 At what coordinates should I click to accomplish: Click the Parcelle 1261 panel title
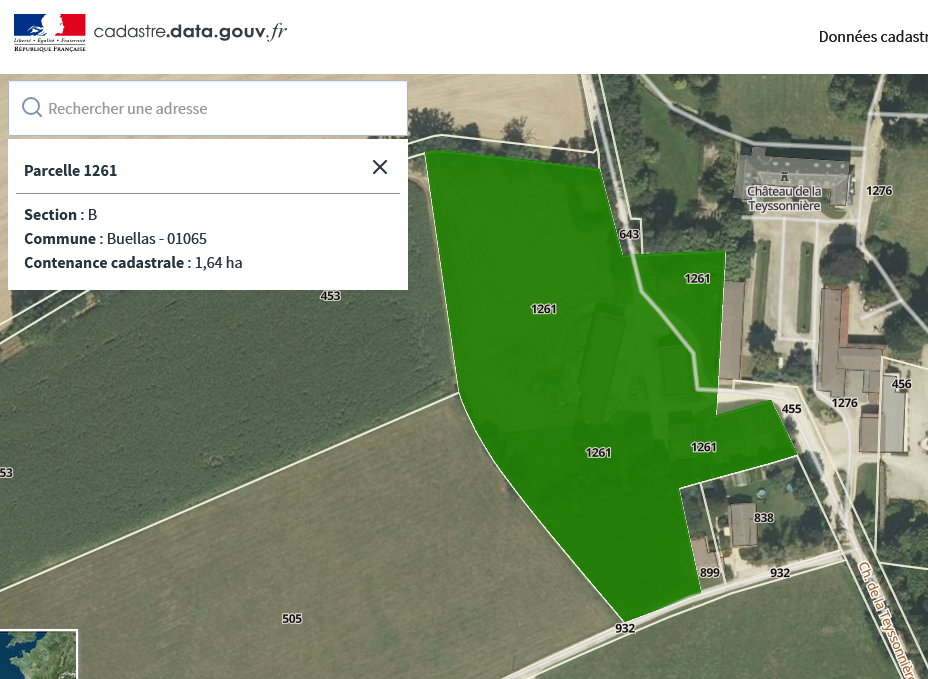pos(71,171)
